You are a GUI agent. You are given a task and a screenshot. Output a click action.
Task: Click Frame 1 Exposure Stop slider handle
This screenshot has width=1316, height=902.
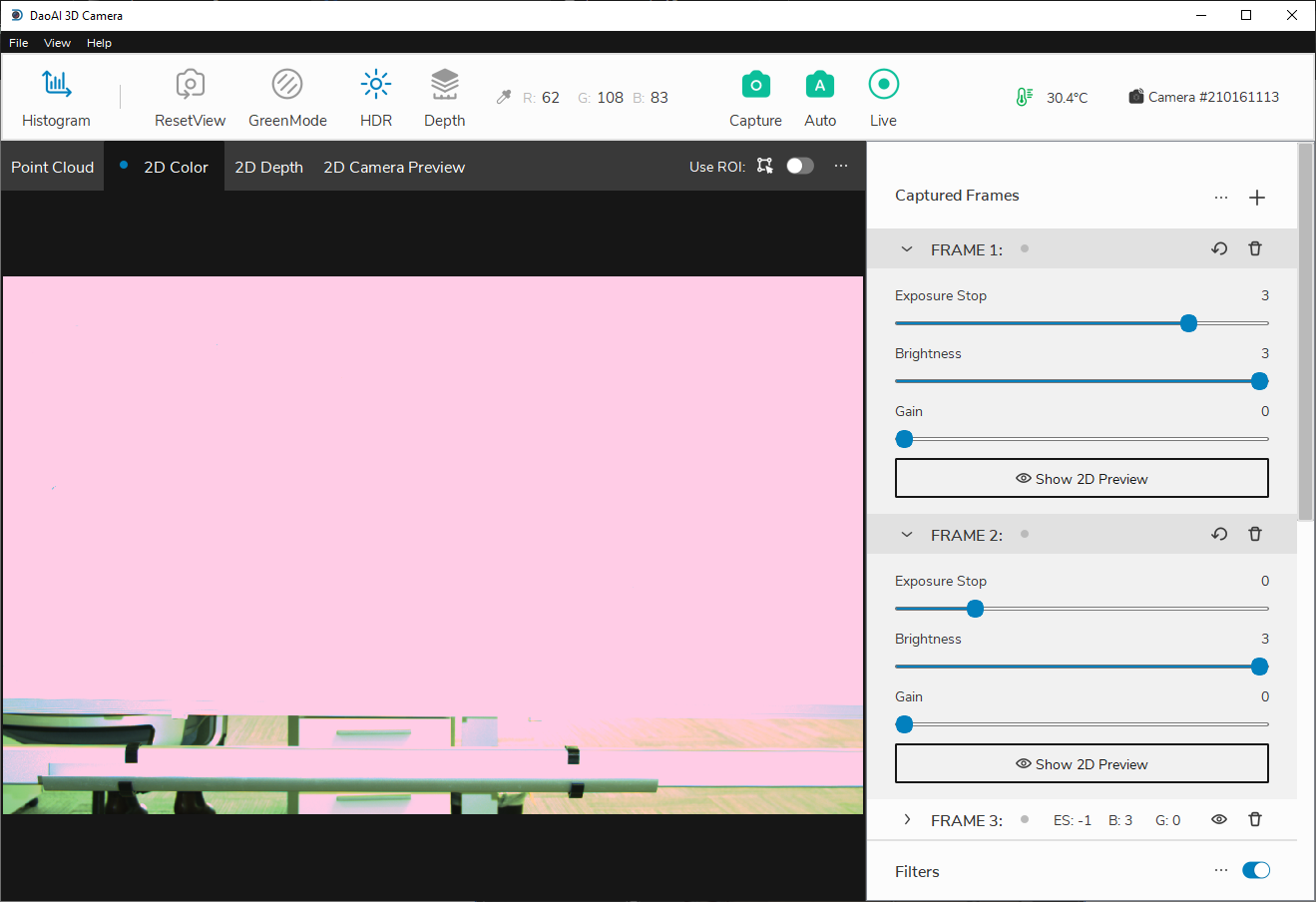(x=1188, y=323)
